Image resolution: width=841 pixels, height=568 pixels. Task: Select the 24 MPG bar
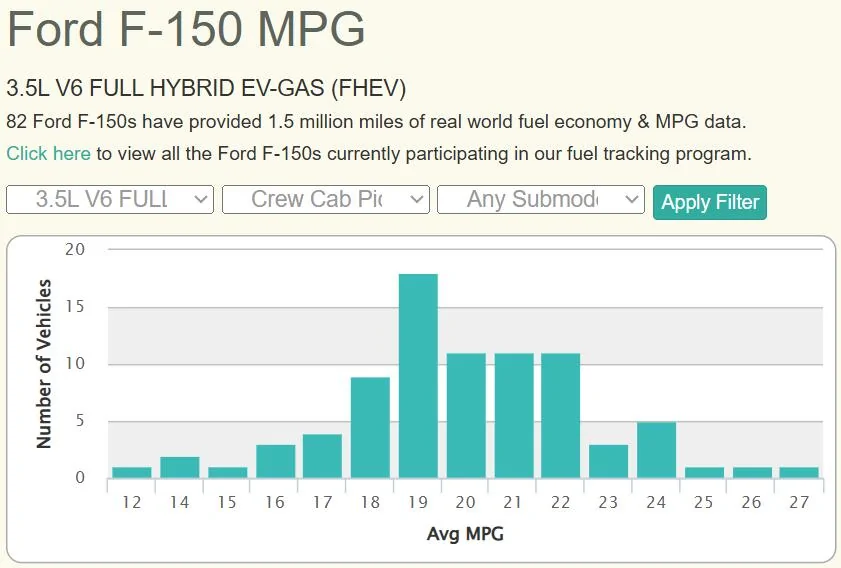tap(656, 450)
